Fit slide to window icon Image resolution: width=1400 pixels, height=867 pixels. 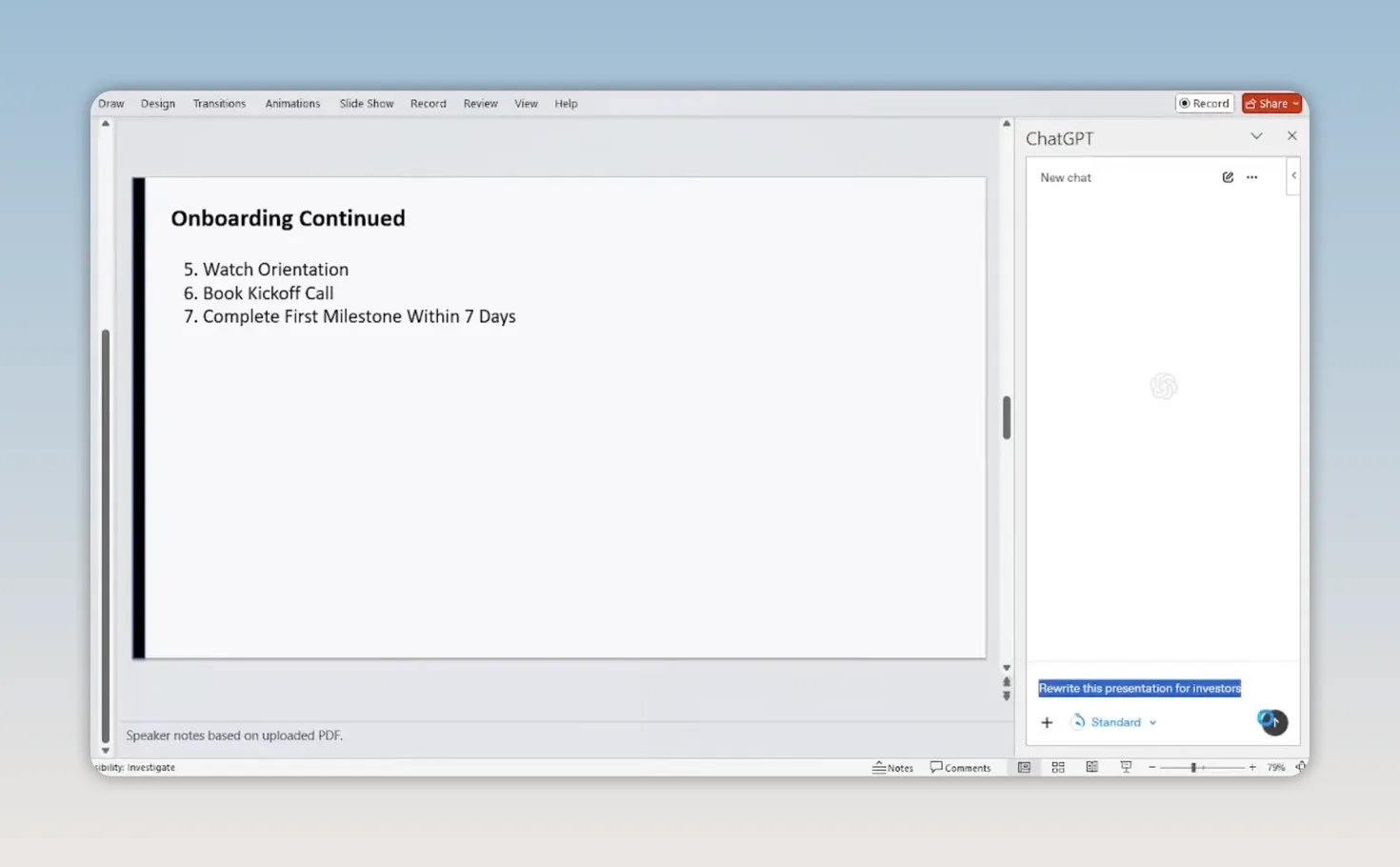[1300, 767]
